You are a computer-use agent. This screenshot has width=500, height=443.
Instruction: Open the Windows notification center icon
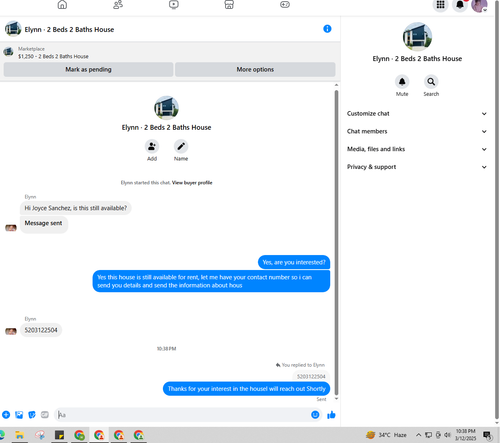(x=487, y=435)
